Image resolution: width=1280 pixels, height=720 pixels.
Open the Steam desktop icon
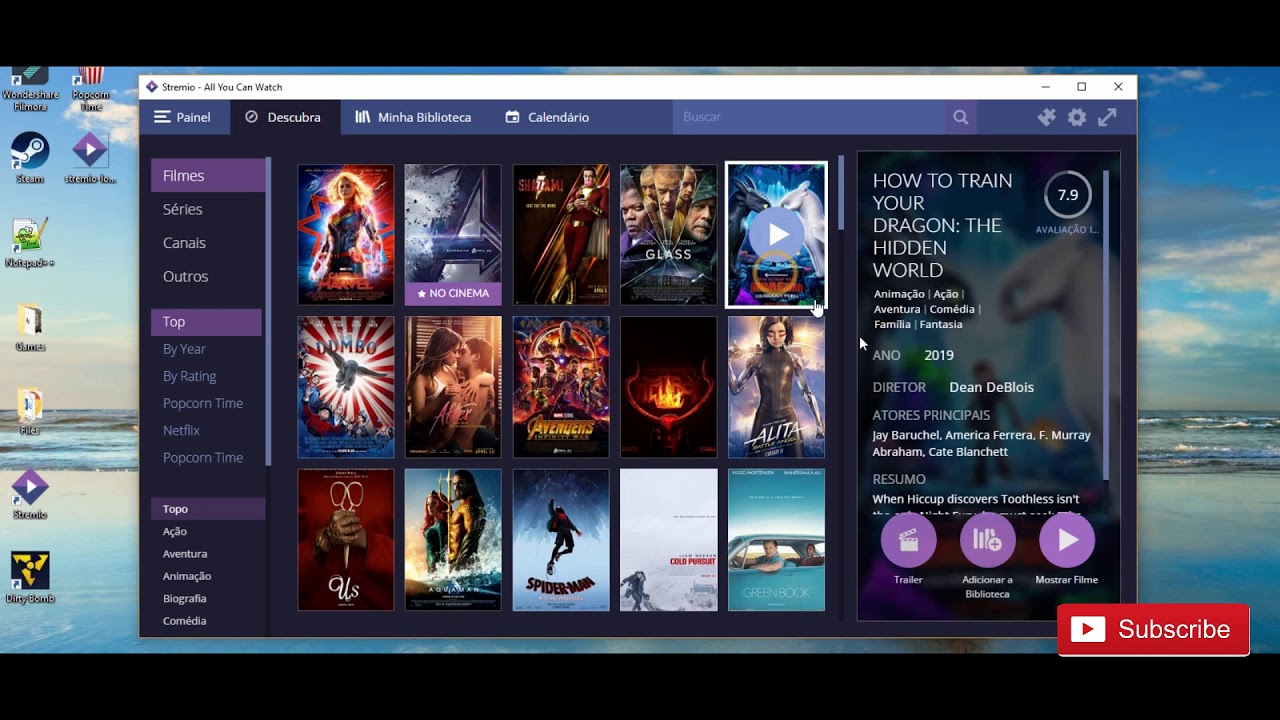pyautogui.click(x=30, y=158)
